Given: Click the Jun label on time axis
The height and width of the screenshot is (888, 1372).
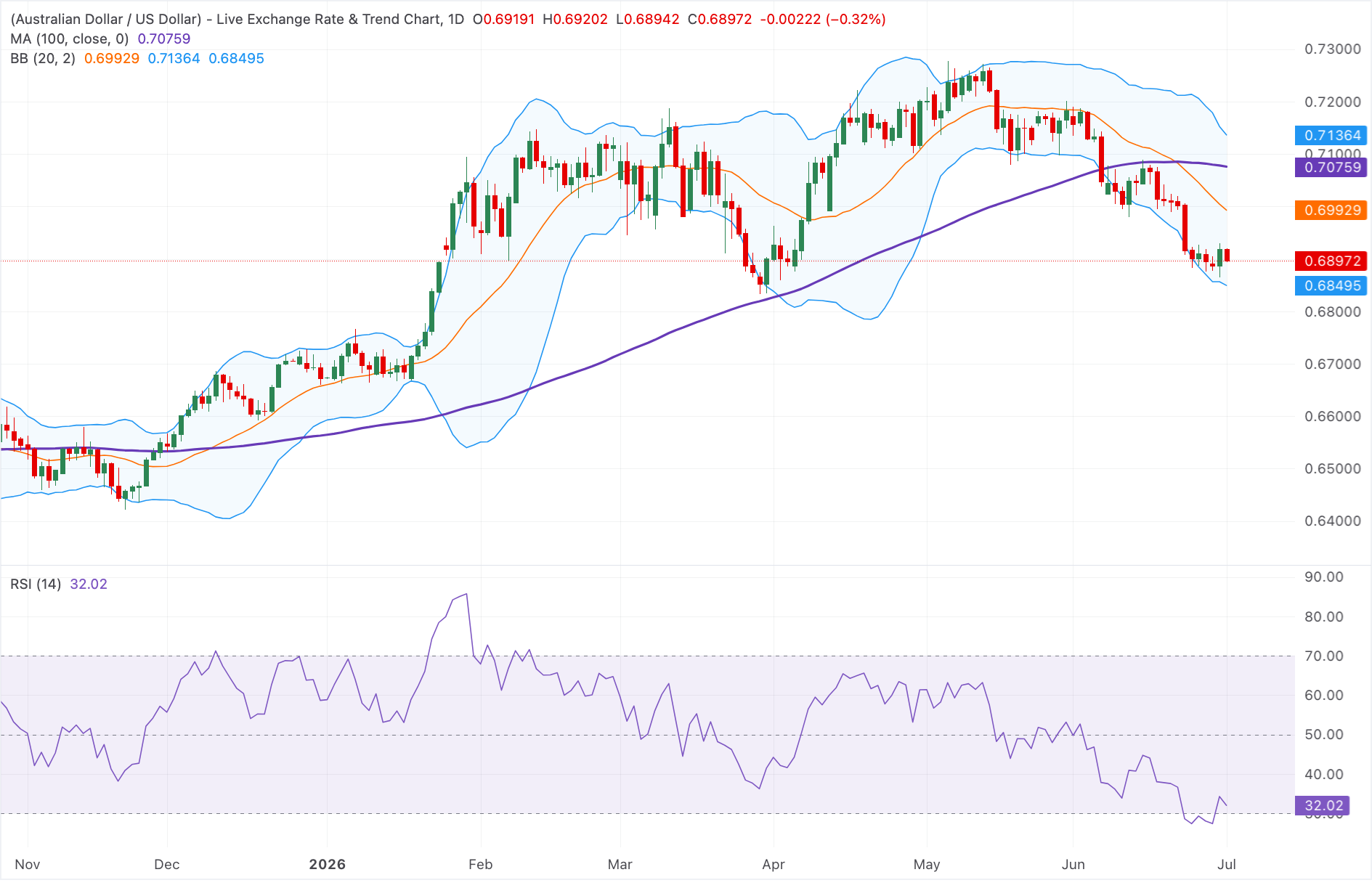Looking at the screenshot, I should coord(1073,865).
